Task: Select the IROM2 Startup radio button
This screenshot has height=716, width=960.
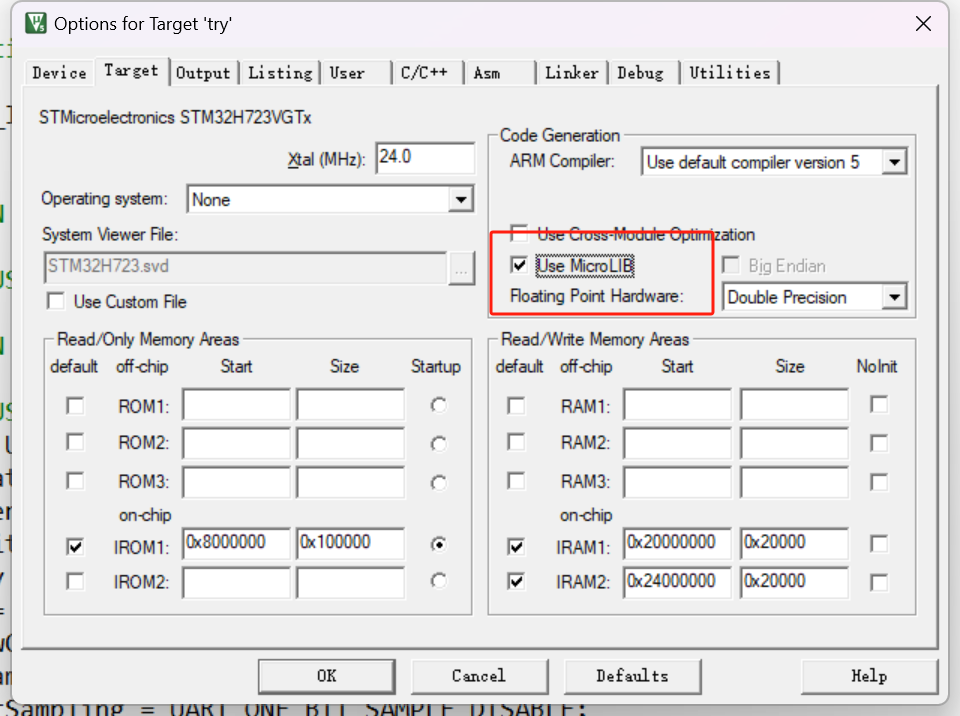Action: 438,581
